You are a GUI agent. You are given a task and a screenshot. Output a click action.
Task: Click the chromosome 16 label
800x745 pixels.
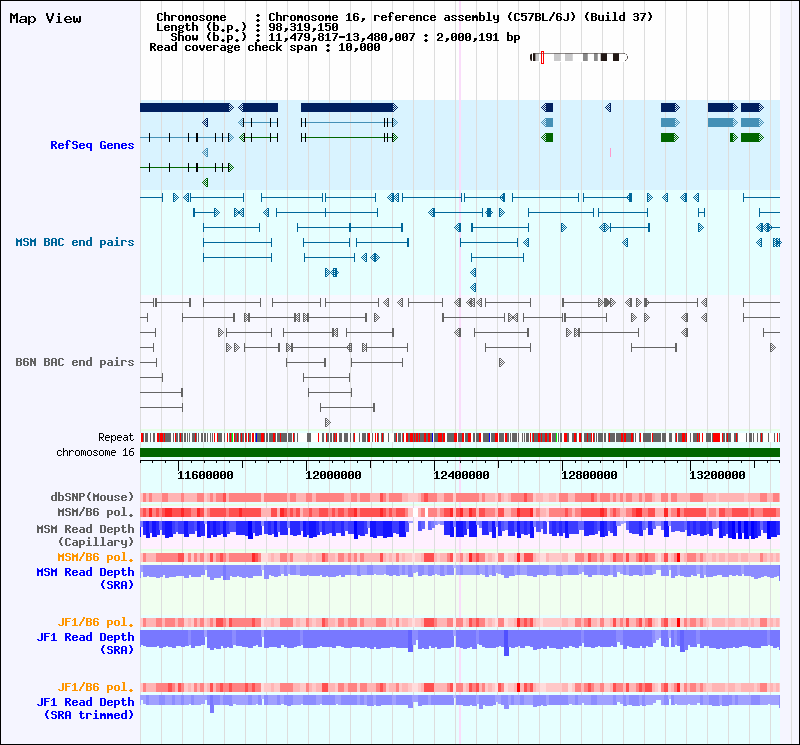point(95,453)
